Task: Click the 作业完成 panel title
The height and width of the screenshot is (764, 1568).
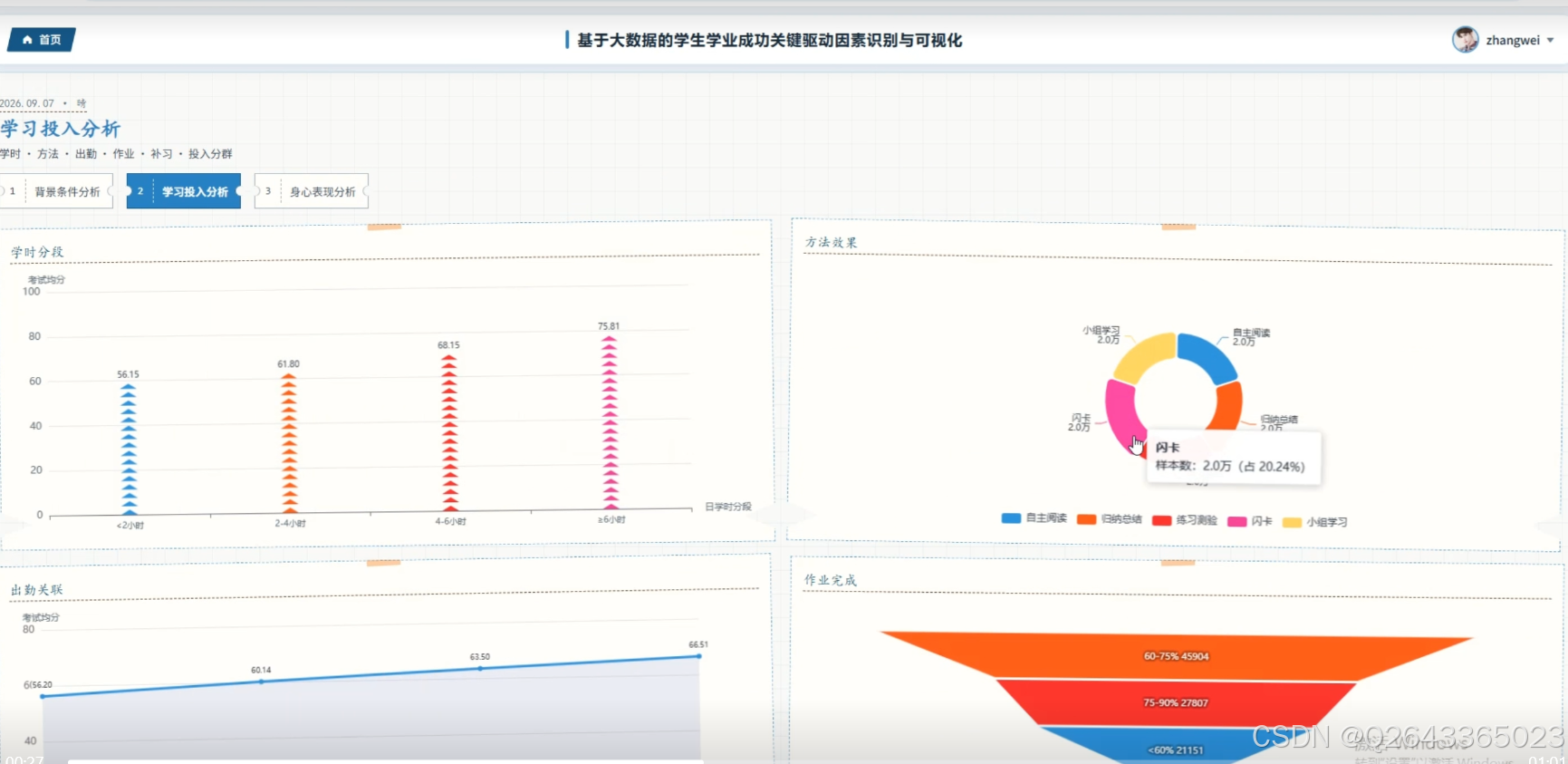Action: [x=831, y=580]
